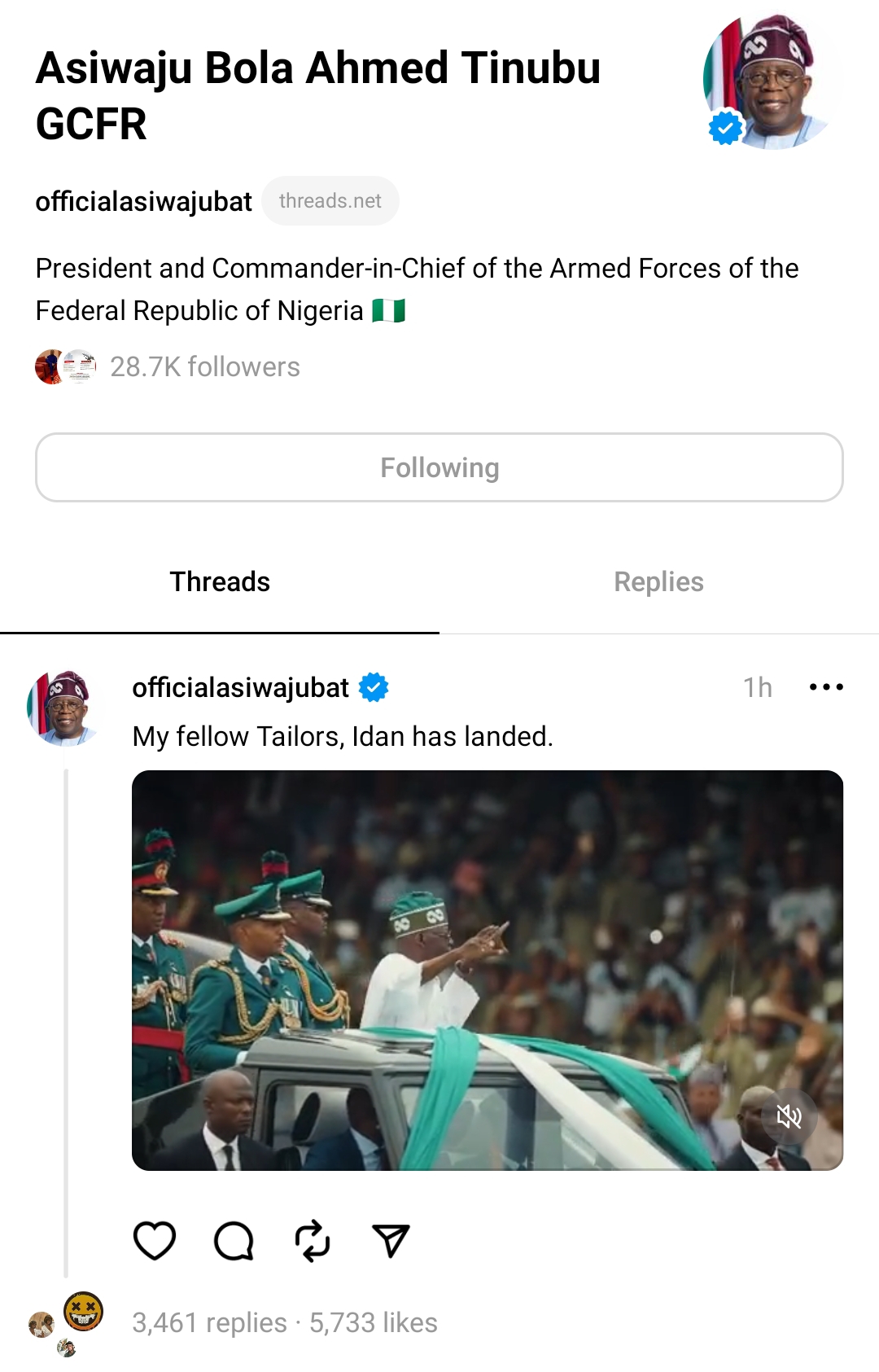The width and height of the screenshot is (879, 1372).
Task: Open three-dot post options menu
Action: (826, 687)
